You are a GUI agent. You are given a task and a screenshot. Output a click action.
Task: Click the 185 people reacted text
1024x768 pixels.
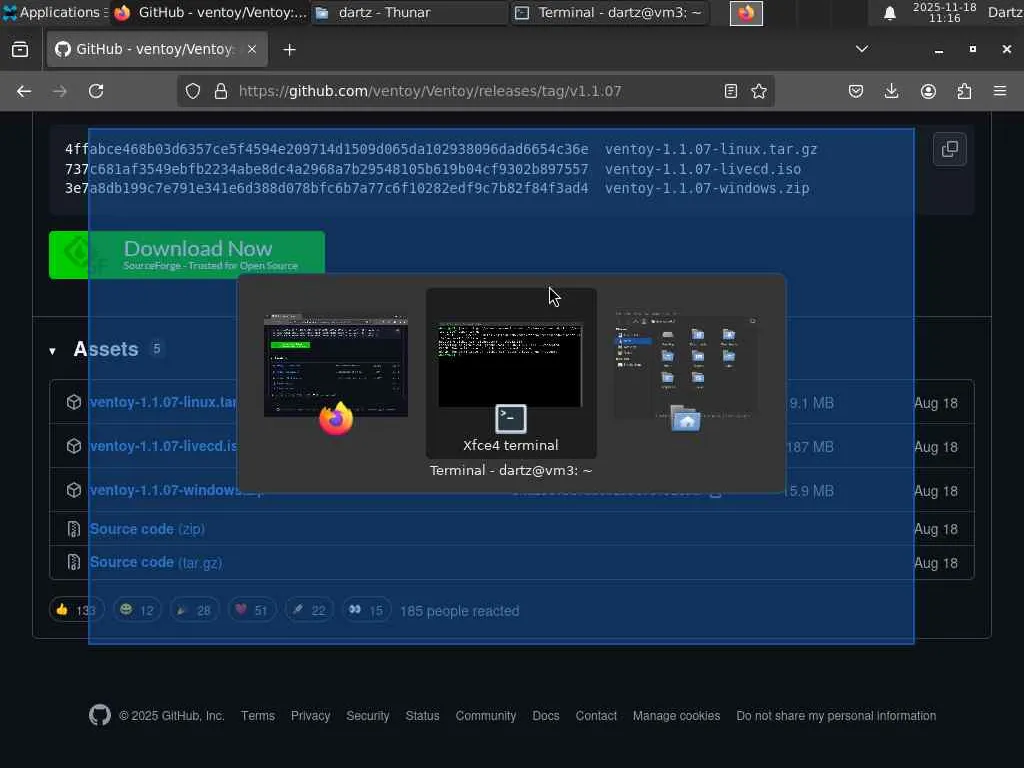pos(460,611)
